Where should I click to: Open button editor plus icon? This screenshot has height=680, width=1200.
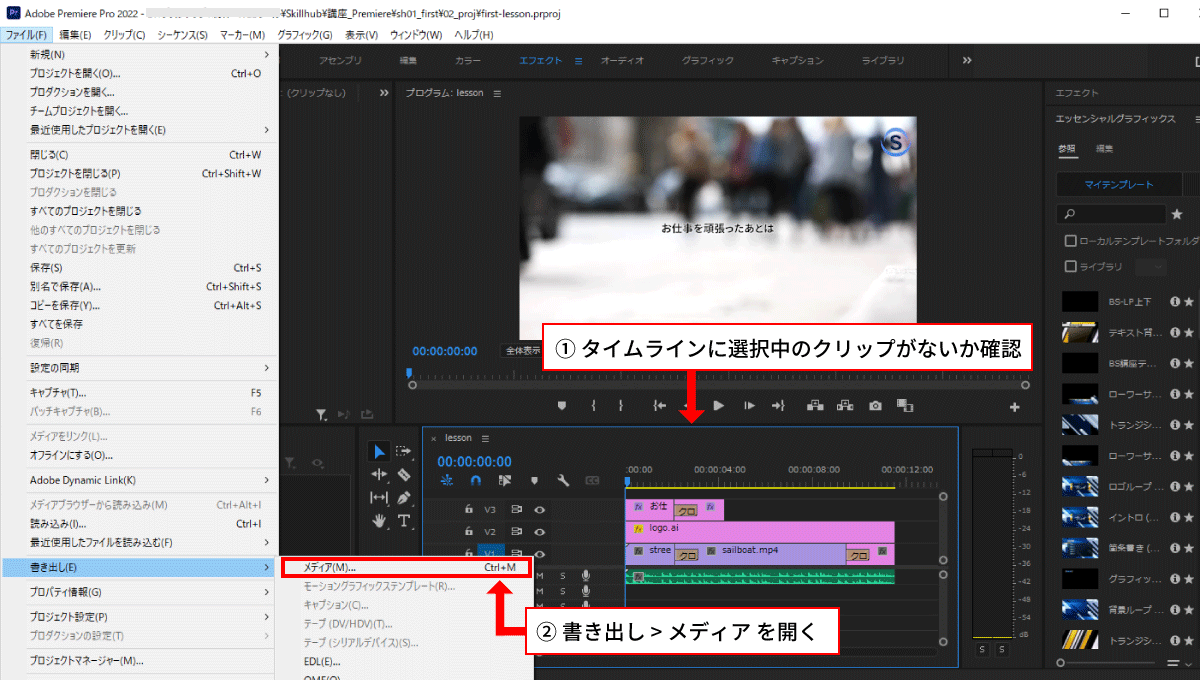[x=1014, y=407]
